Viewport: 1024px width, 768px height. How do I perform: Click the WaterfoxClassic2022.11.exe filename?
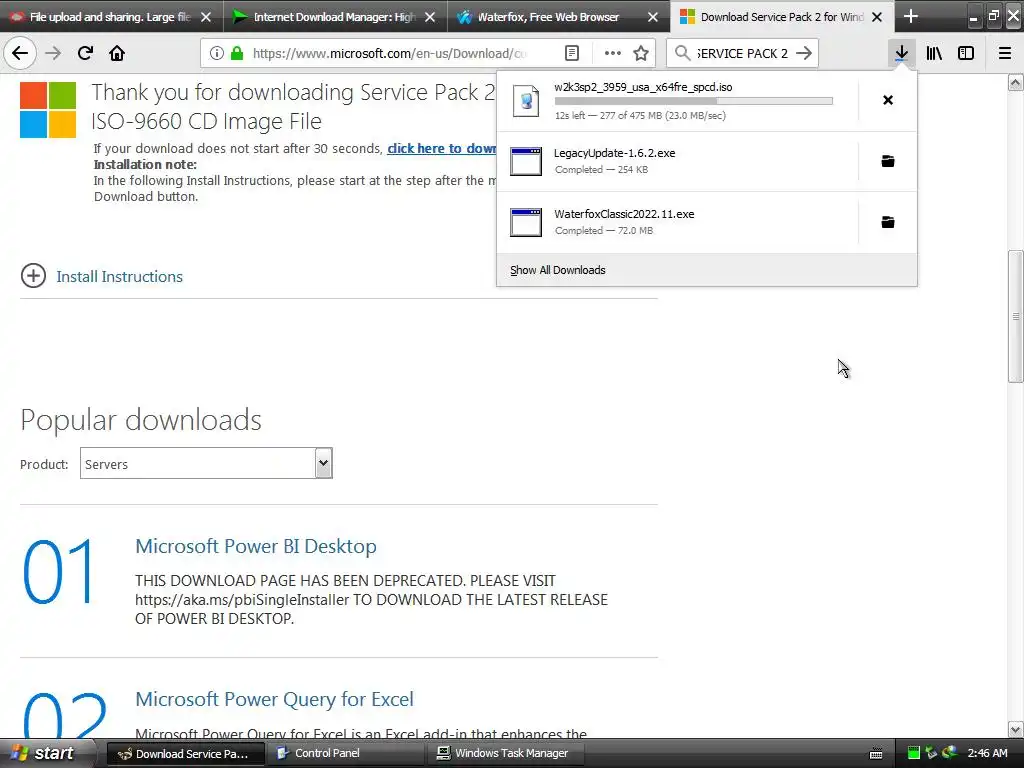pyautogui.click(x=624, y=214)
